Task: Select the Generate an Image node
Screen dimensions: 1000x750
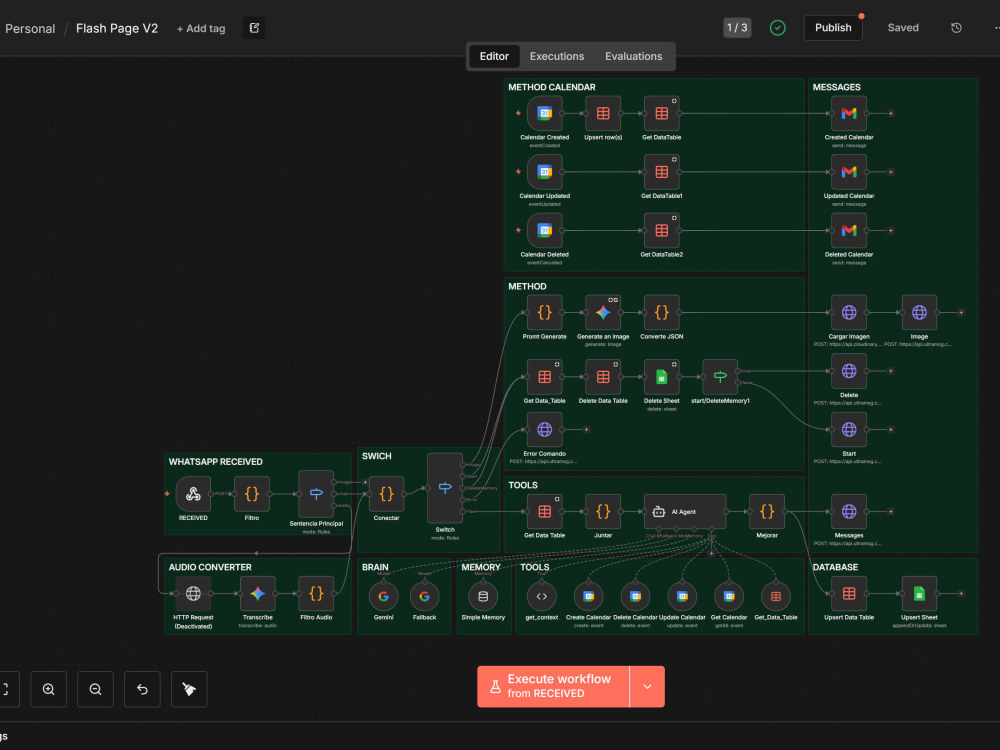Action: click(603, 312)
